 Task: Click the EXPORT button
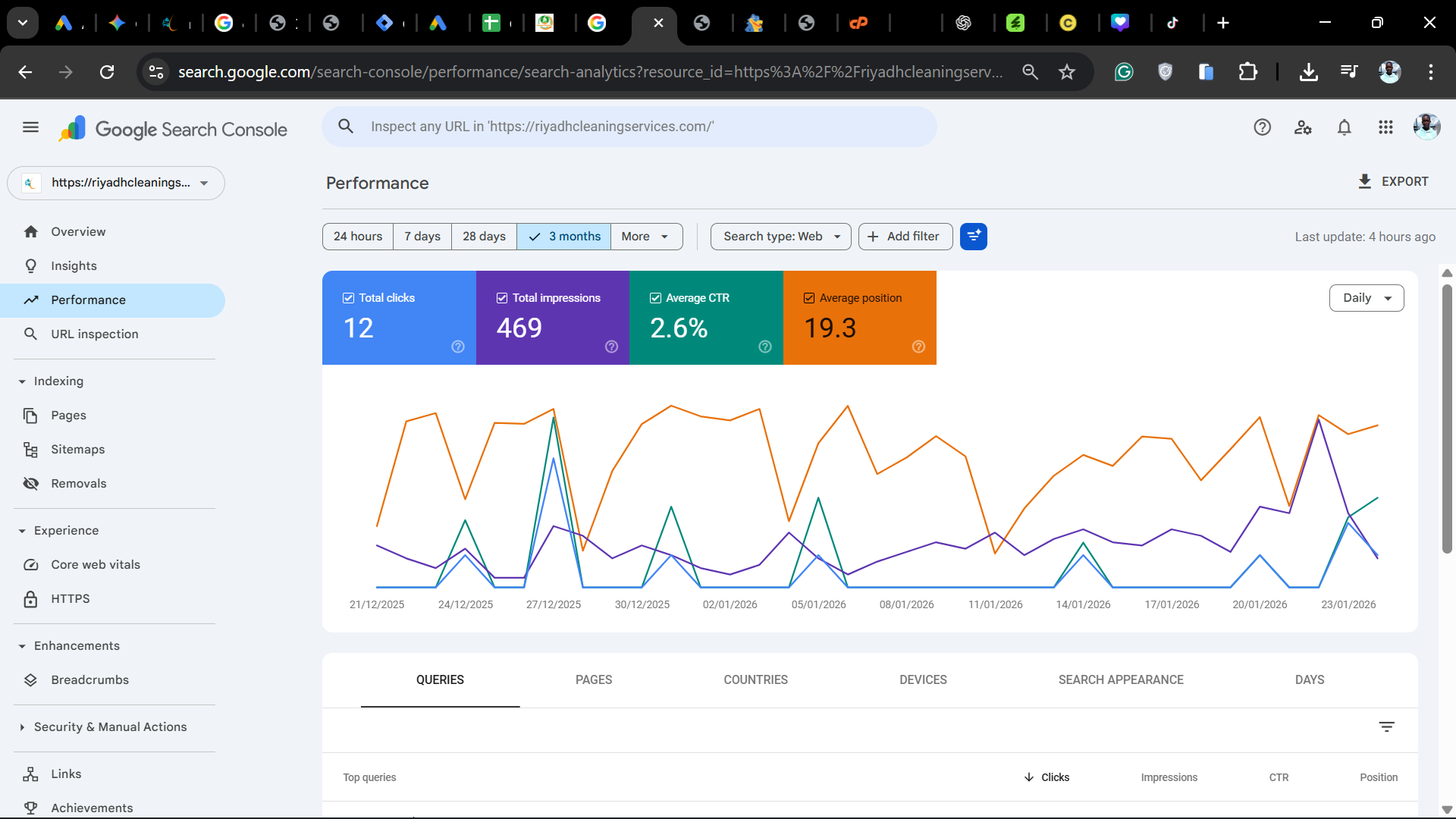tap(1393, 181)
